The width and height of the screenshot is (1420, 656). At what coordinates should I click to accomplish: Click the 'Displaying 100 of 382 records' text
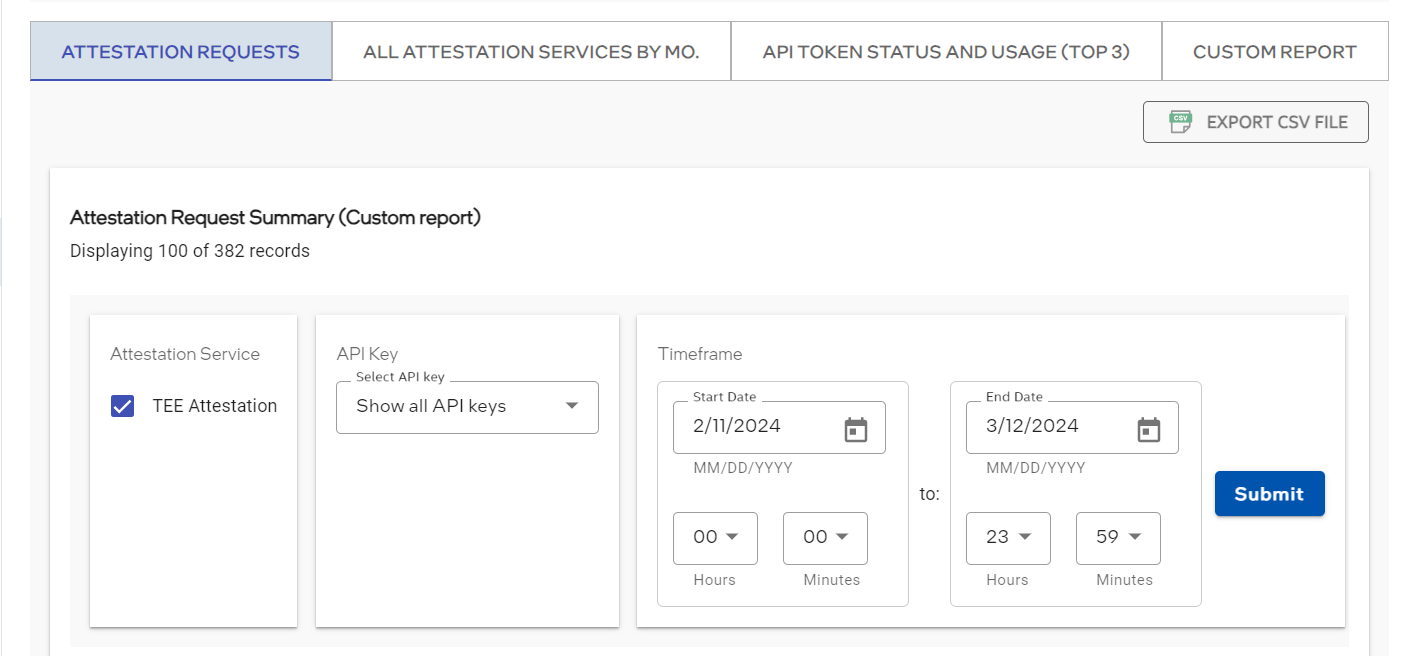pos(190,251)
